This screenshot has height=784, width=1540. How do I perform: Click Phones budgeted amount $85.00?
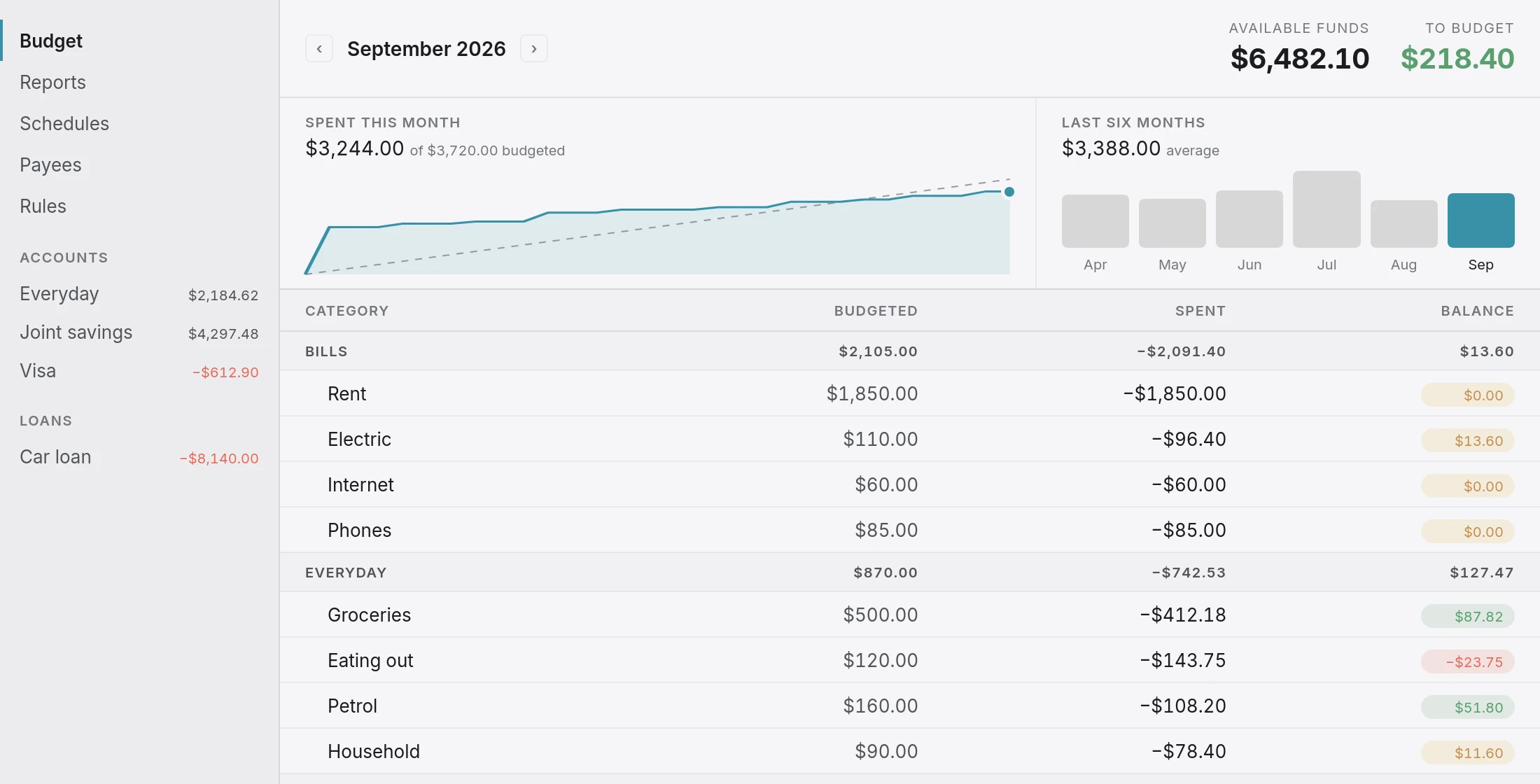(886, 530)
